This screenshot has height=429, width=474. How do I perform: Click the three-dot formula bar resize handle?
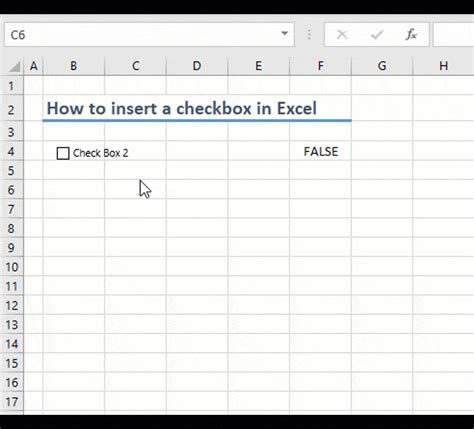point(309,34)
